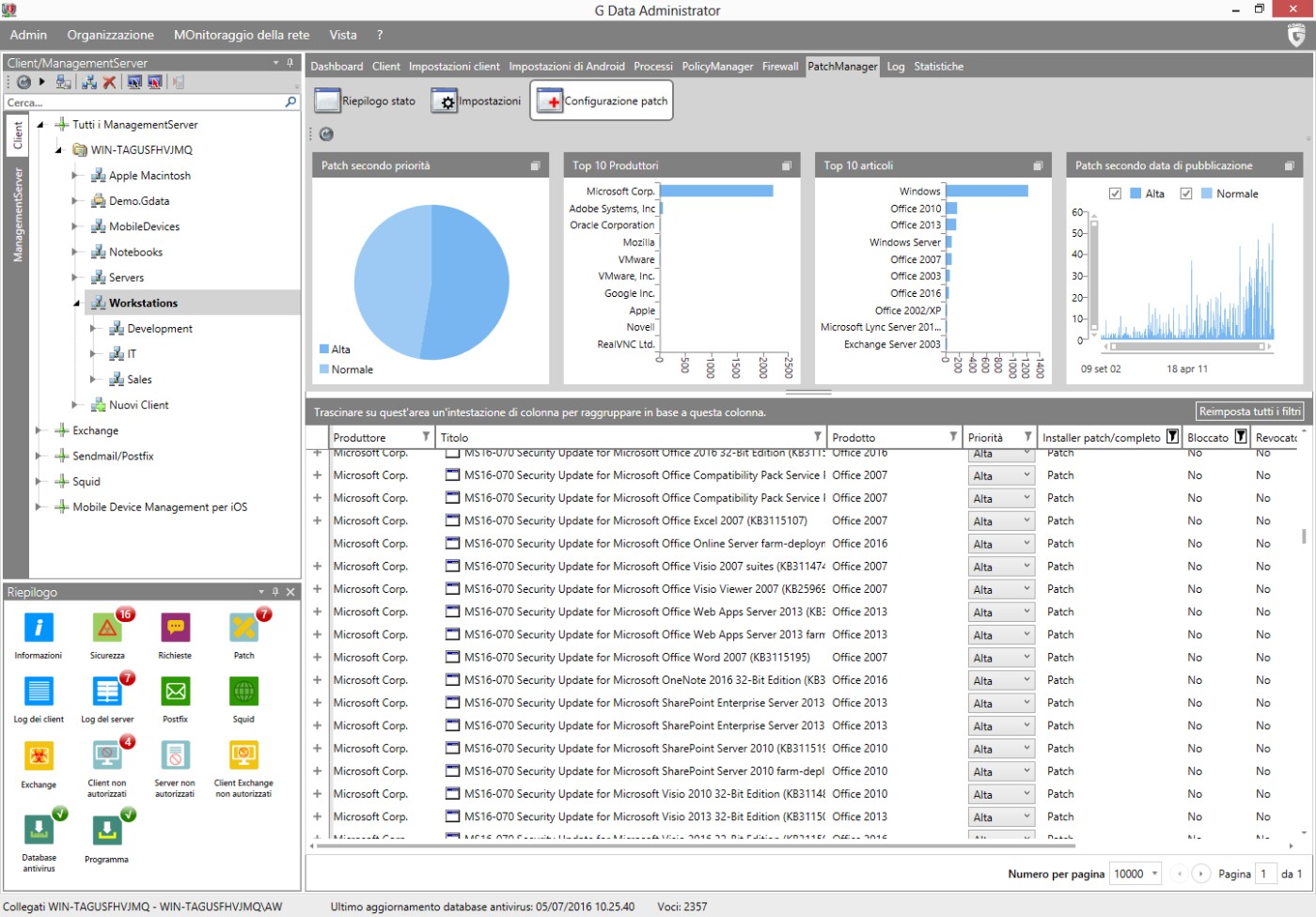Open the Numero per pagina dropdown
Image resolution: width=1316 pixels, height=917 pixels.
point(1135,874)
